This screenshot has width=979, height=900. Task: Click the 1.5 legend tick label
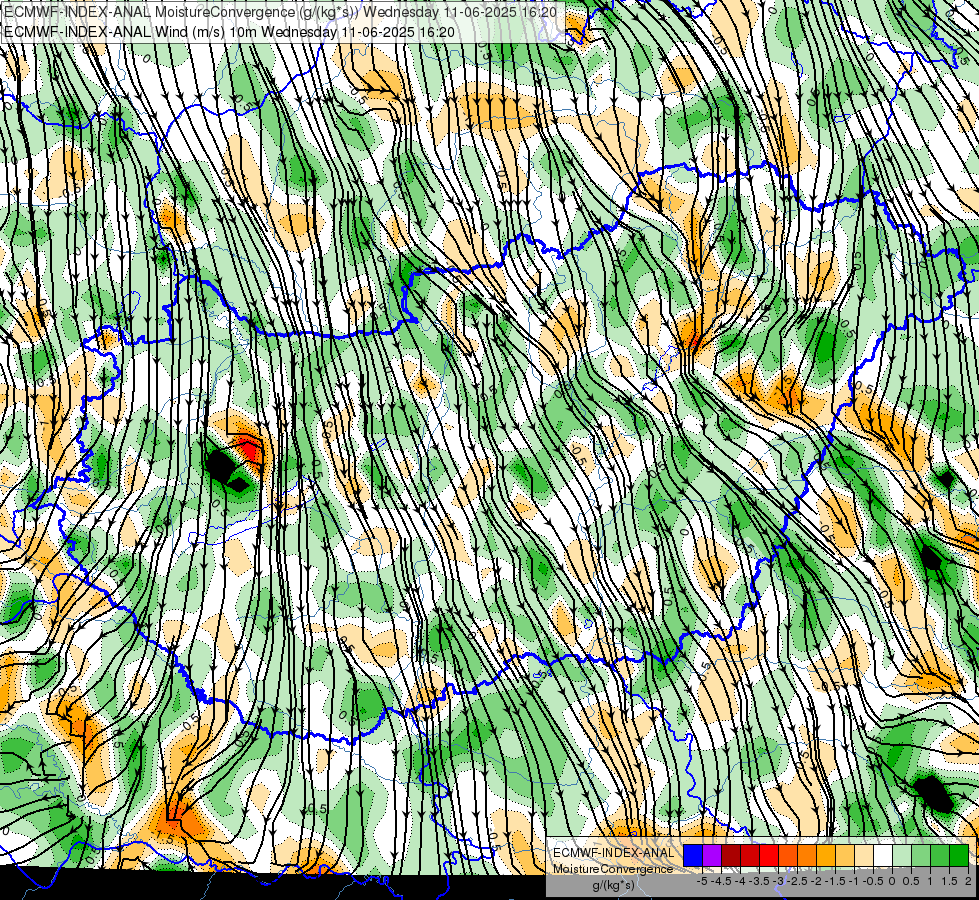tap(949, 881)
